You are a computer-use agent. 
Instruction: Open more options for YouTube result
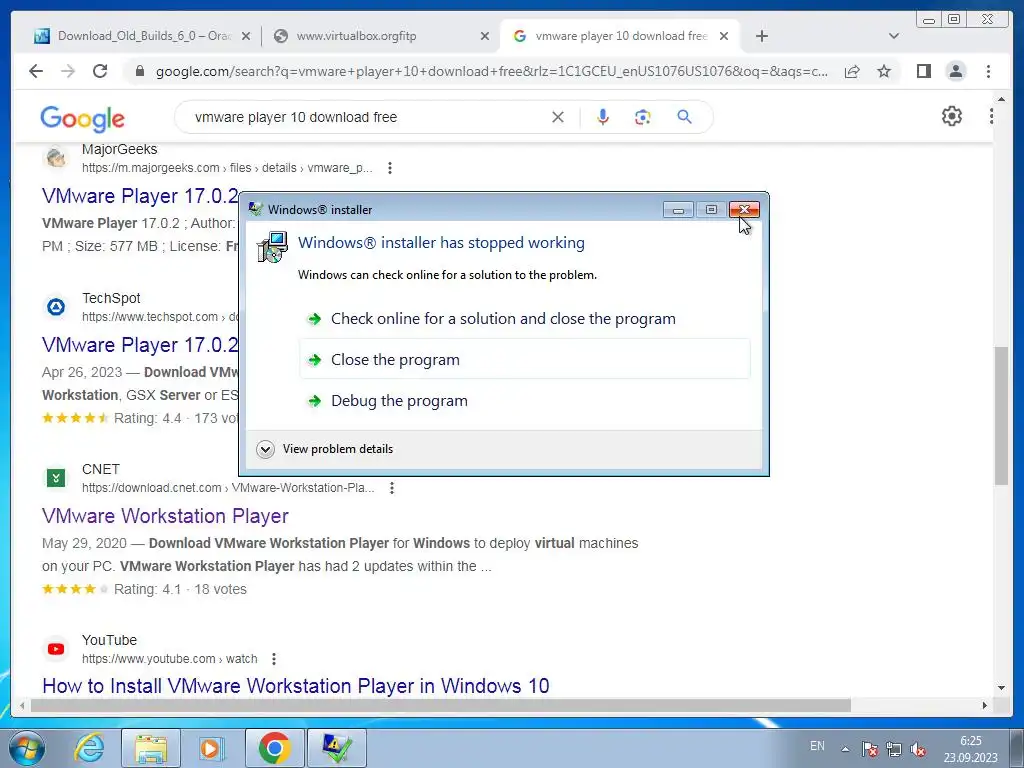click(x=274, y=659)
